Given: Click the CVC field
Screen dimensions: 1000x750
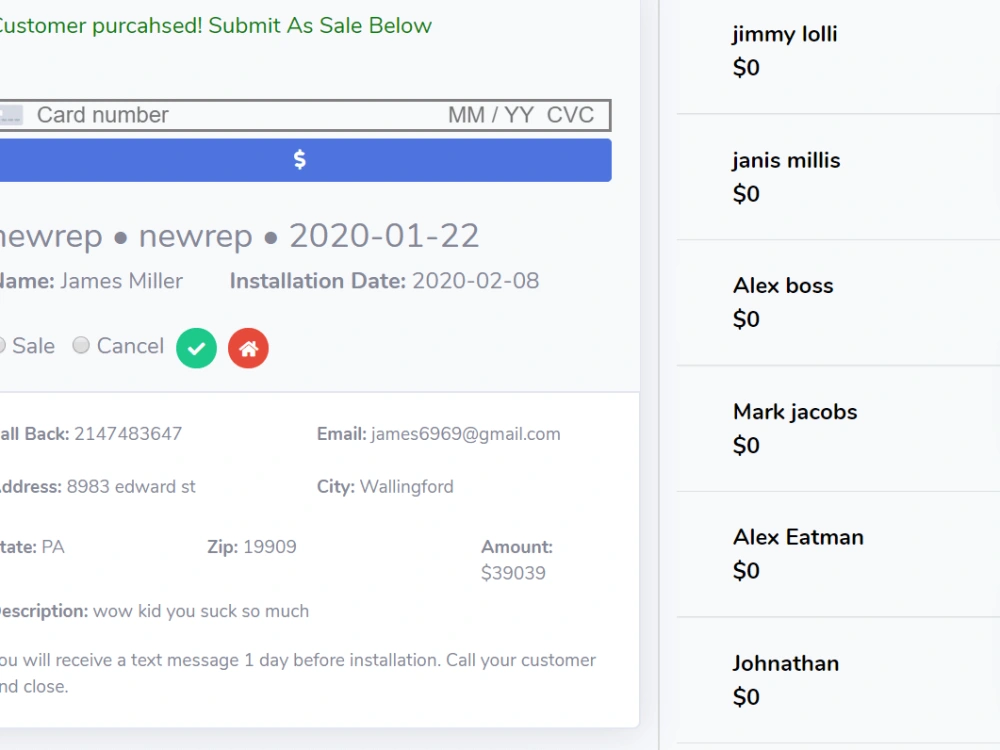Looking at the screenshot, I should click(570, 115).
